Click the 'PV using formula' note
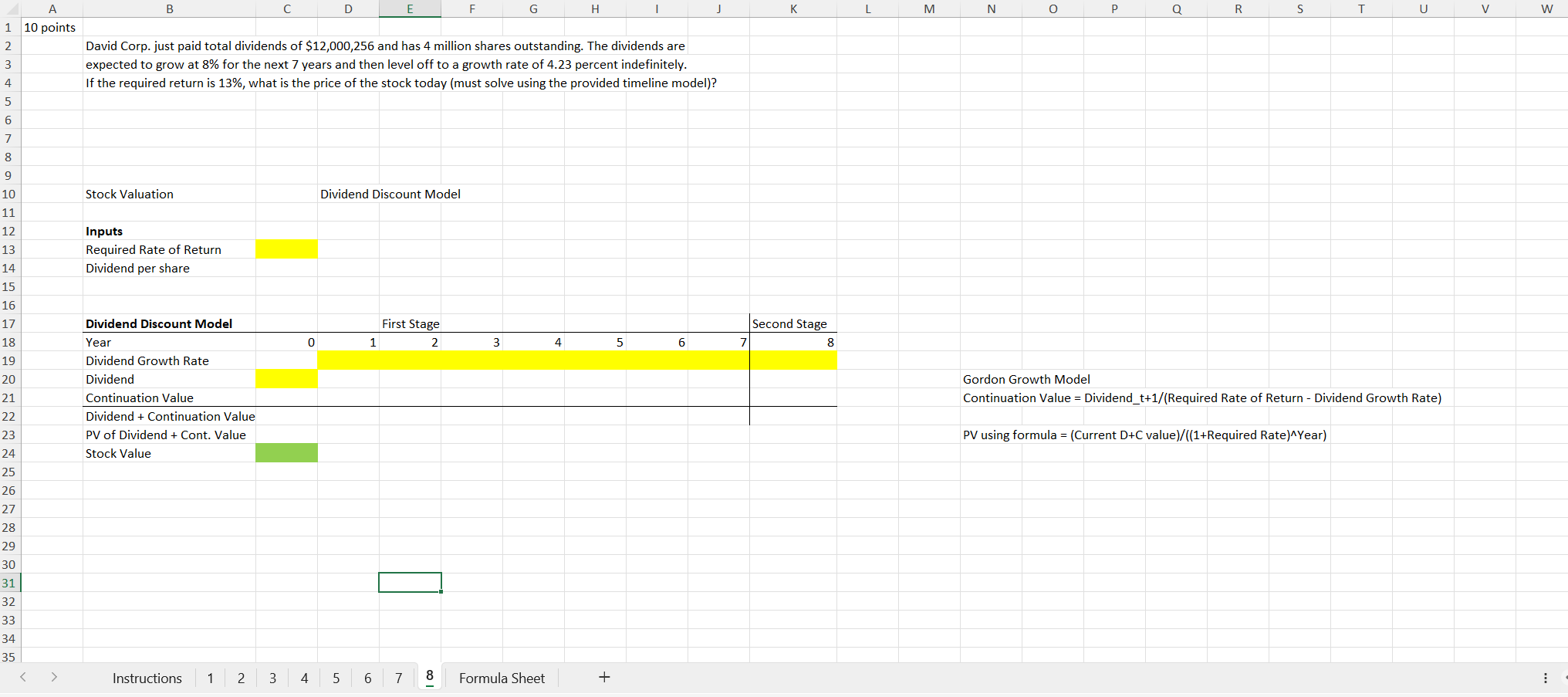The image size is (1568, 697). click(x=1145, y=435)
